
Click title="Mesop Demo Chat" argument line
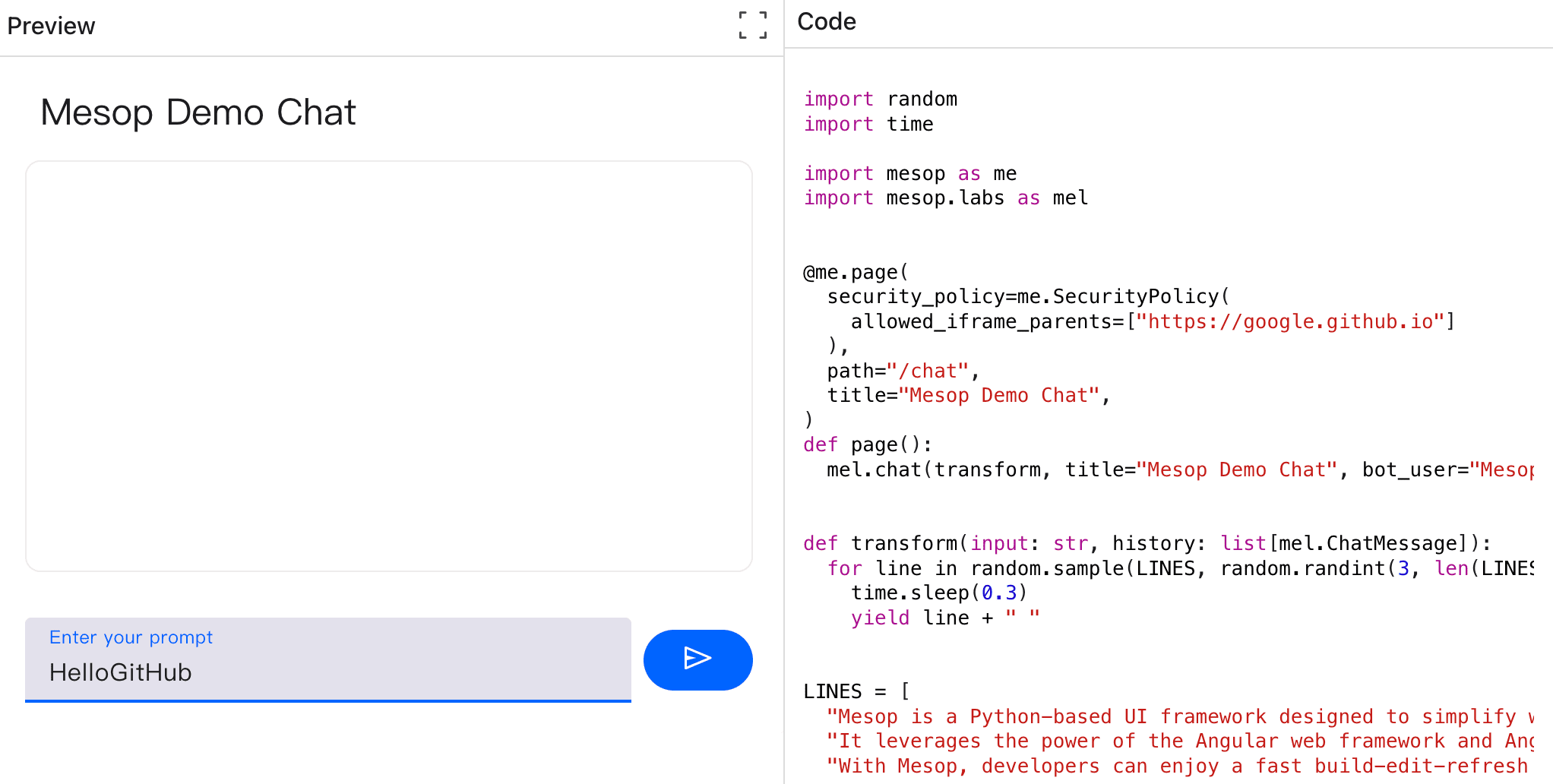pyautogui.click(x=969, y=395)
